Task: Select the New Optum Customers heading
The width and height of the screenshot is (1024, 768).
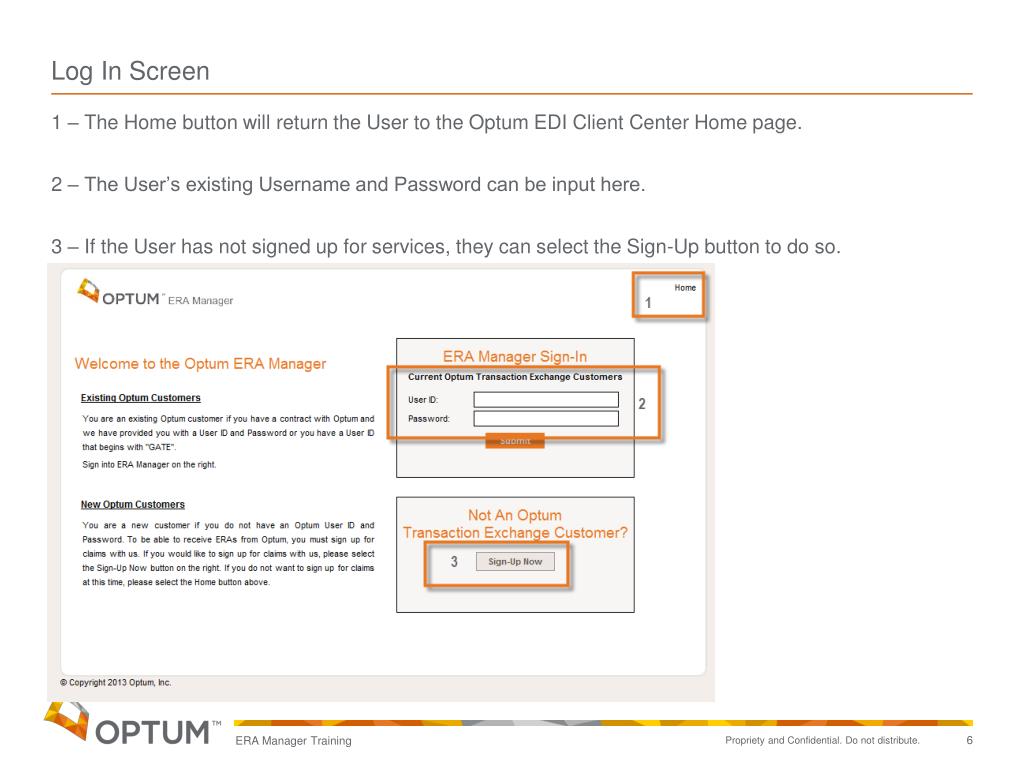Action: coord(133,505)
